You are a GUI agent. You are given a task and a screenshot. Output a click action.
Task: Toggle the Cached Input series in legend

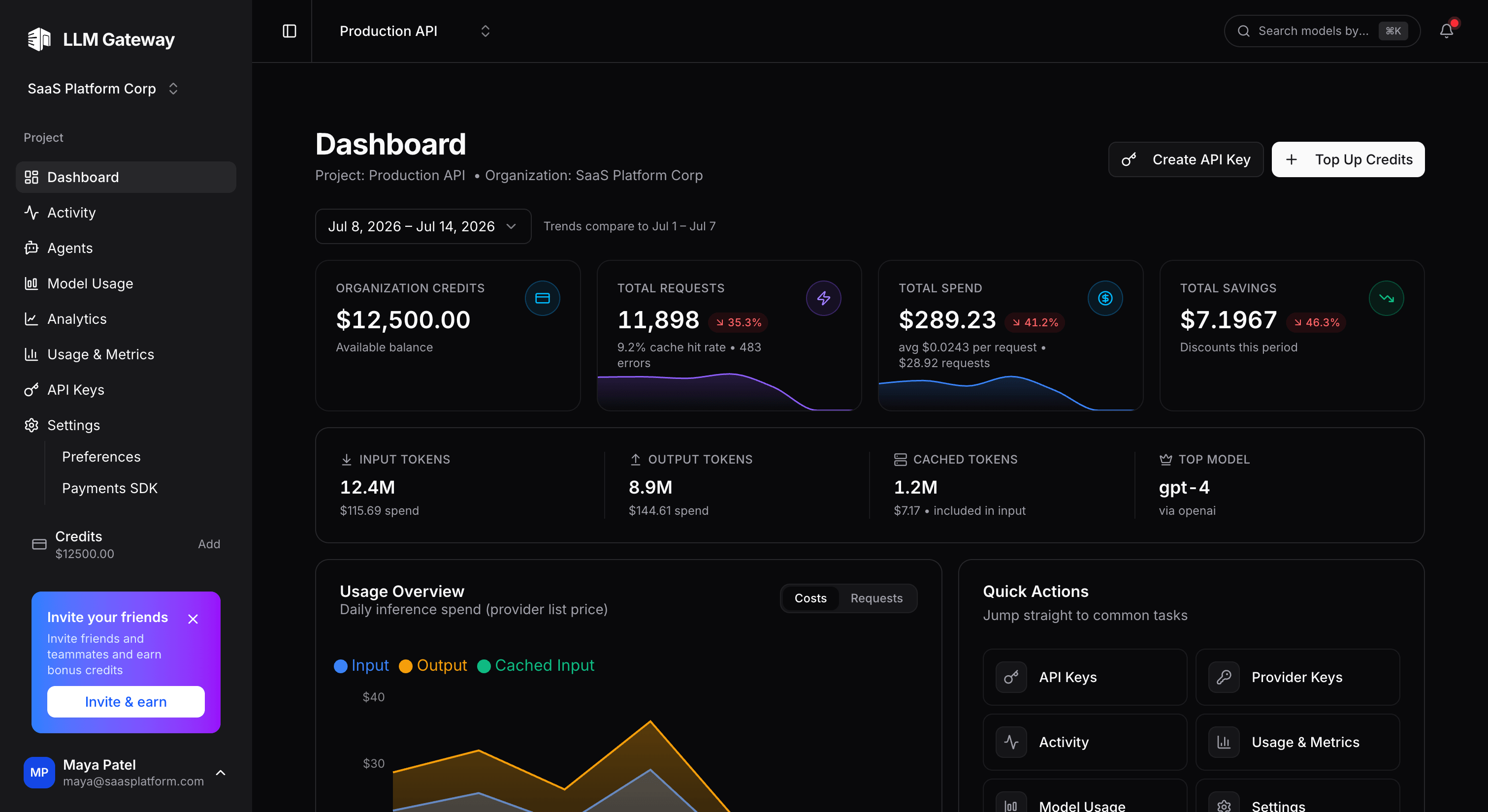pos(536,665)
